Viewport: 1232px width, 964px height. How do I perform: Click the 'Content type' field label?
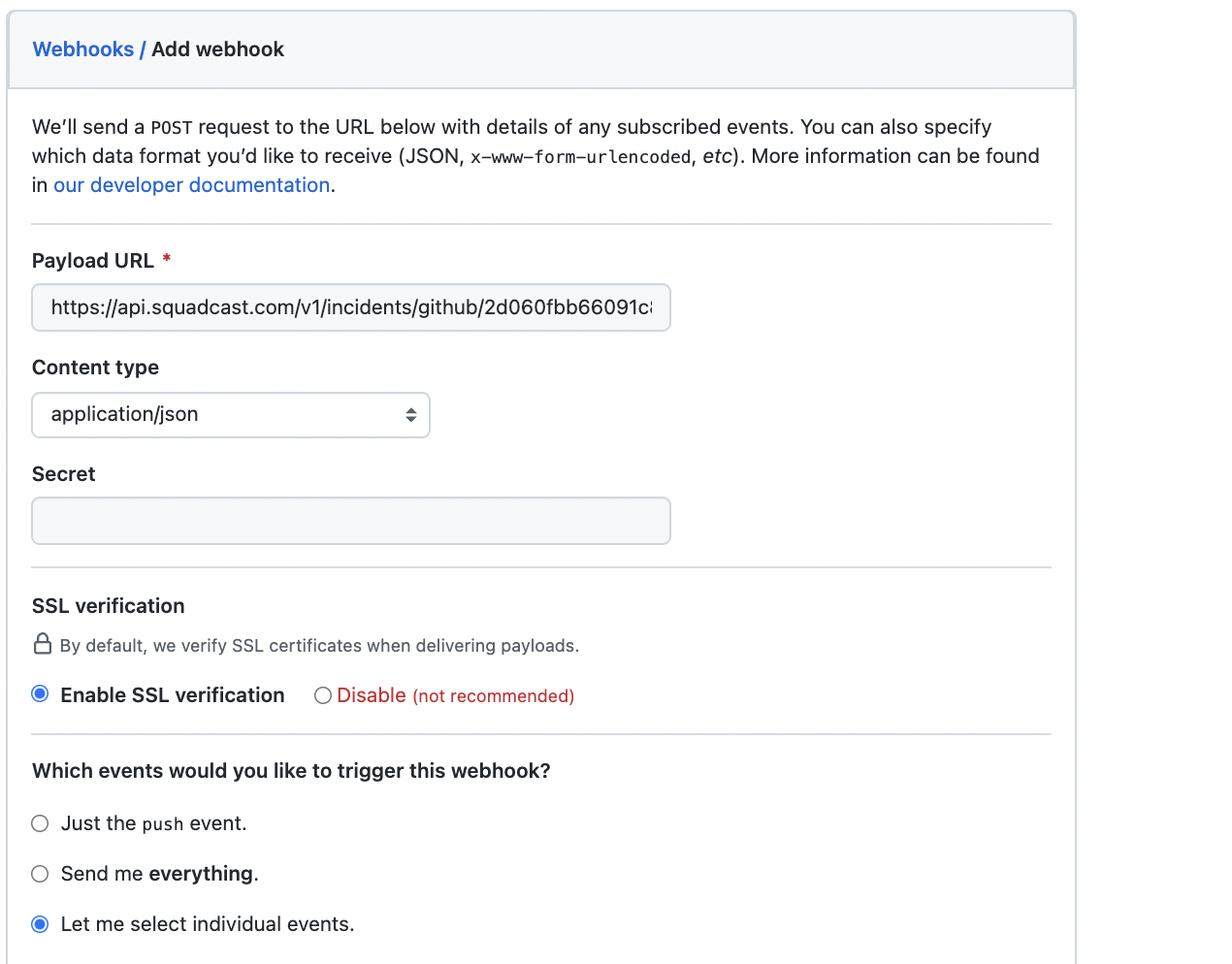tap(95, 367)
